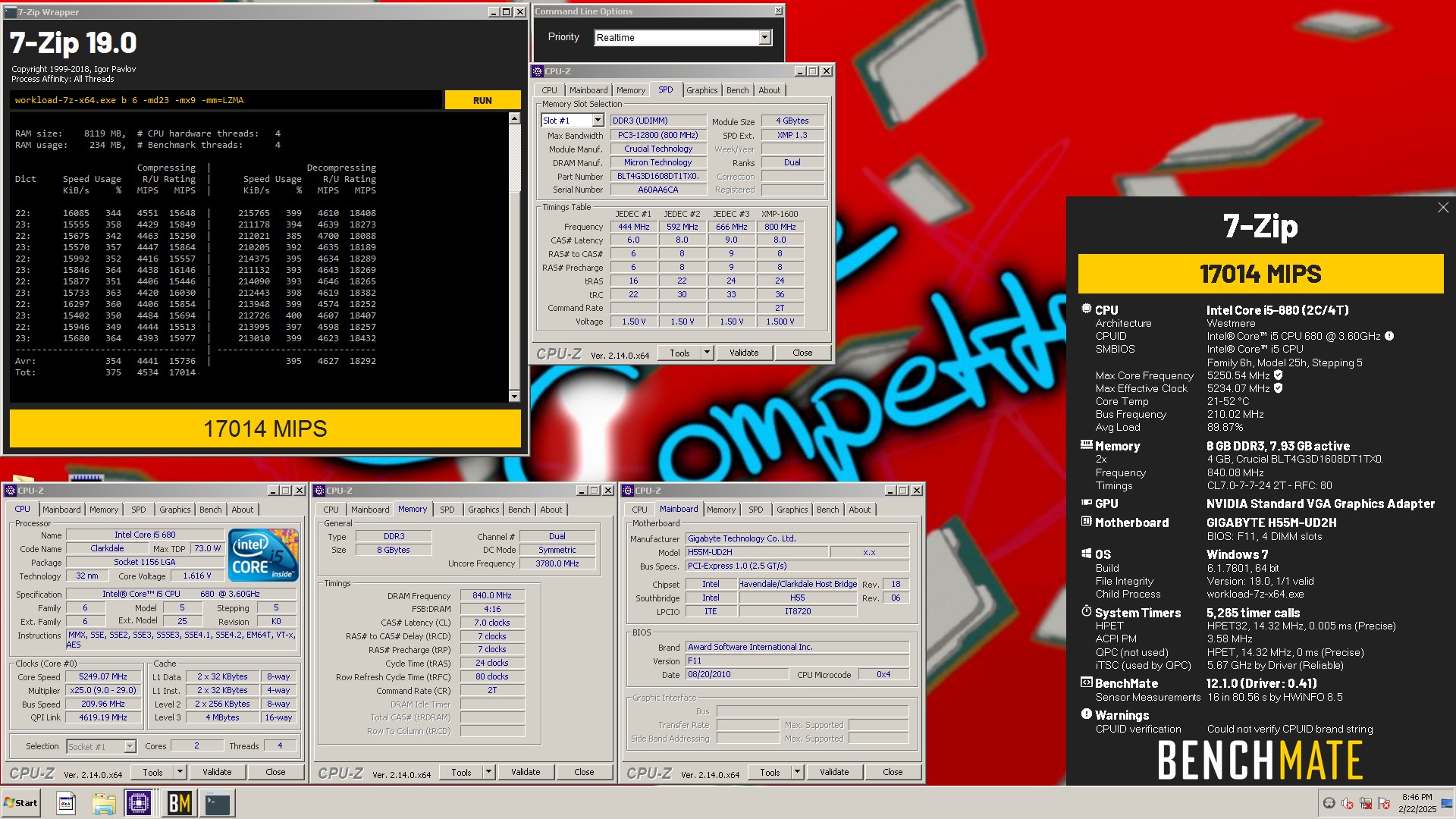Open the Priority Realtime dropdown

[764, 37]
